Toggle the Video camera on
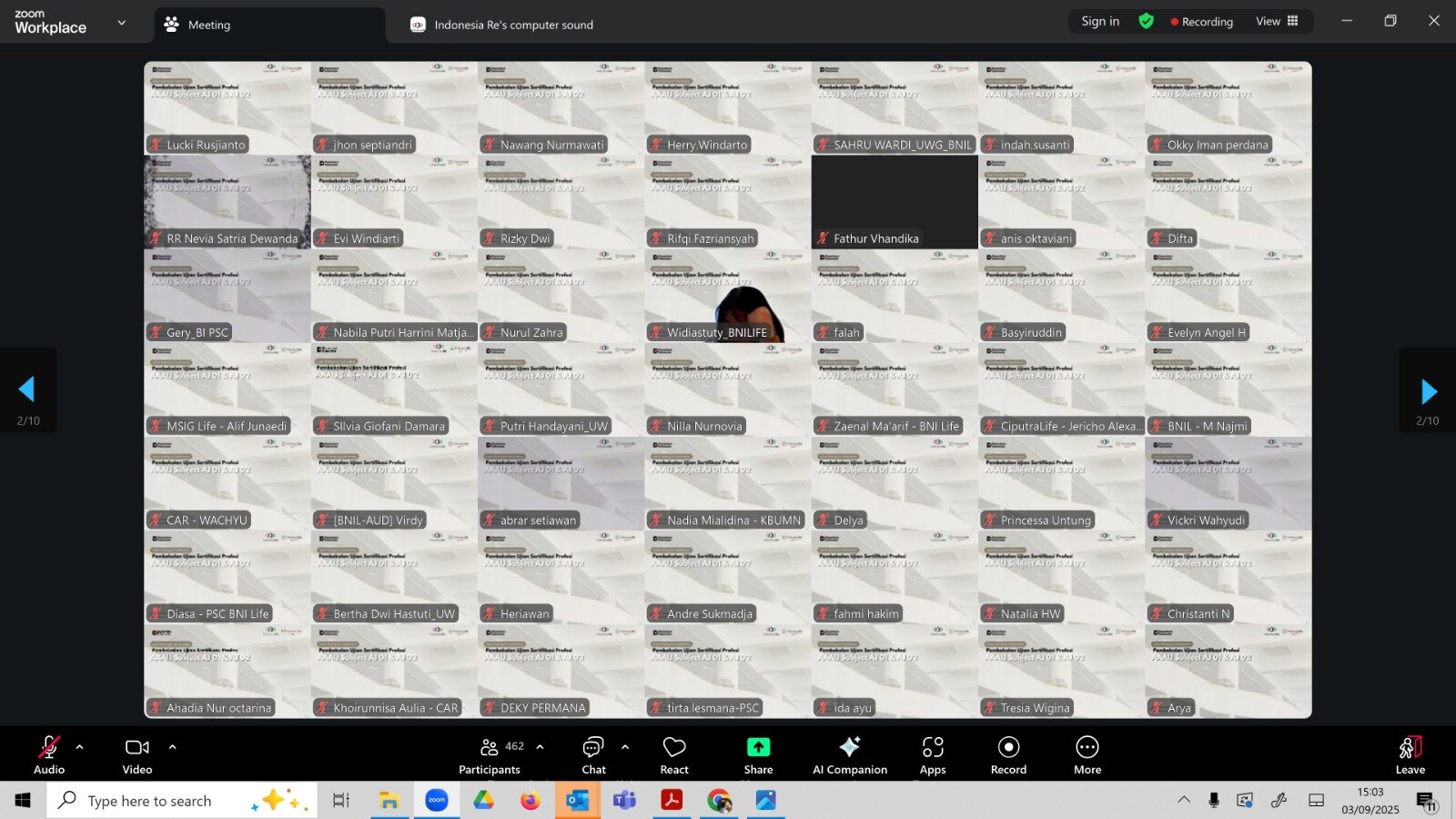 point(136,748)
